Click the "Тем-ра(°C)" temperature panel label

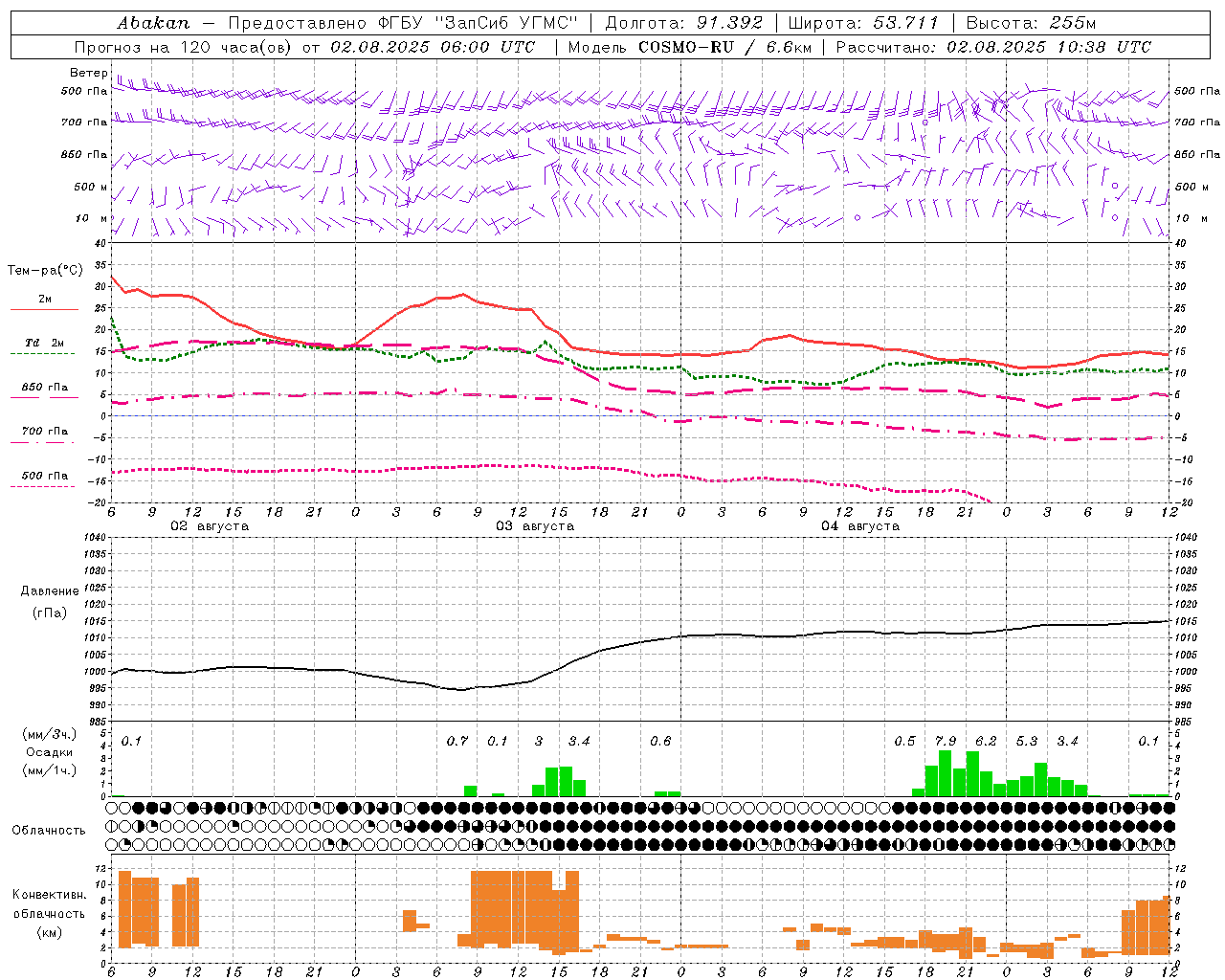pyautogui.click(x=45, y=271)
